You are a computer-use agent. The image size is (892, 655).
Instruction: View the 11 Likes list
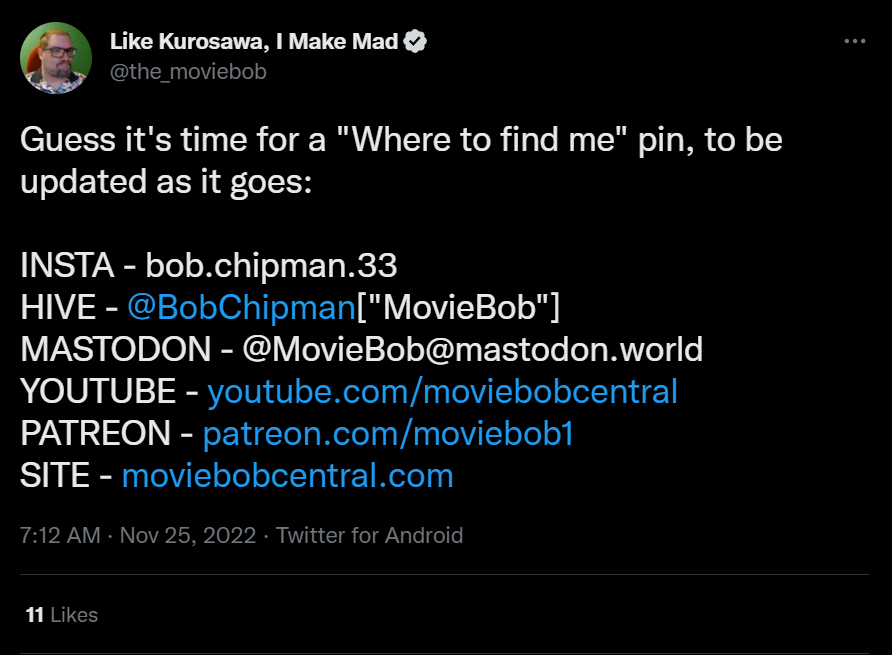(x=62, y=615)
